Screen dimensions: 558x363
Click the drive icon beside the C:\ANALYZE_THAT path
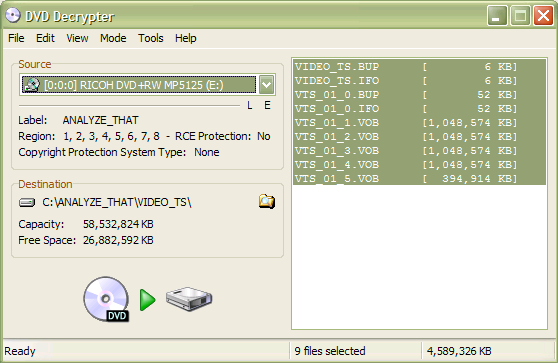click(27, 202)
